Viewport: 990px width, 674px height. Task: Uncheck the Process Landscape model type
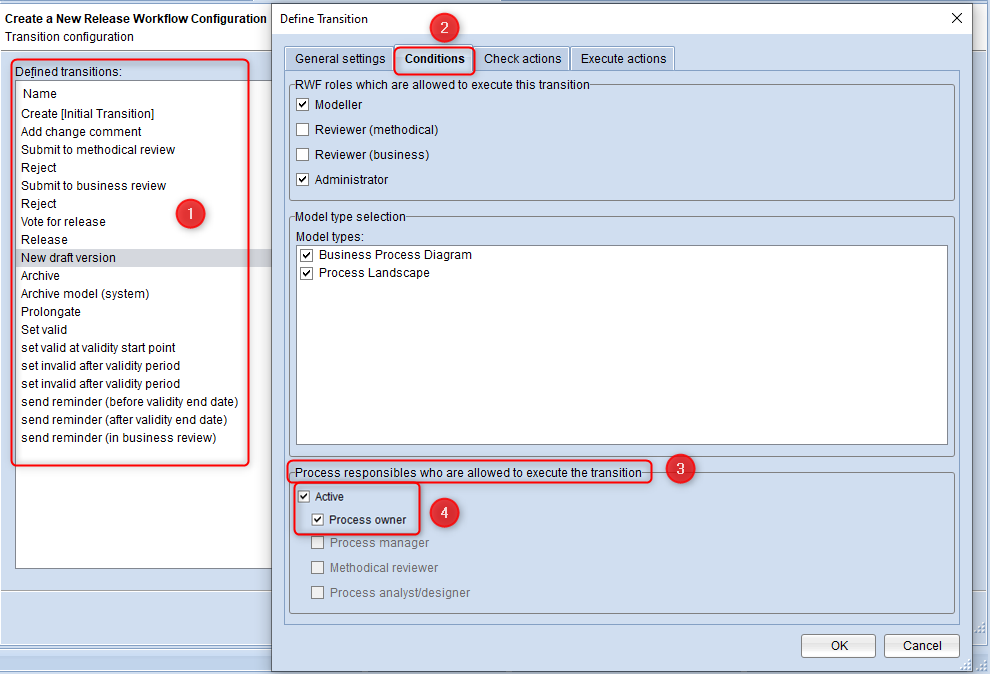click(307, 273)
